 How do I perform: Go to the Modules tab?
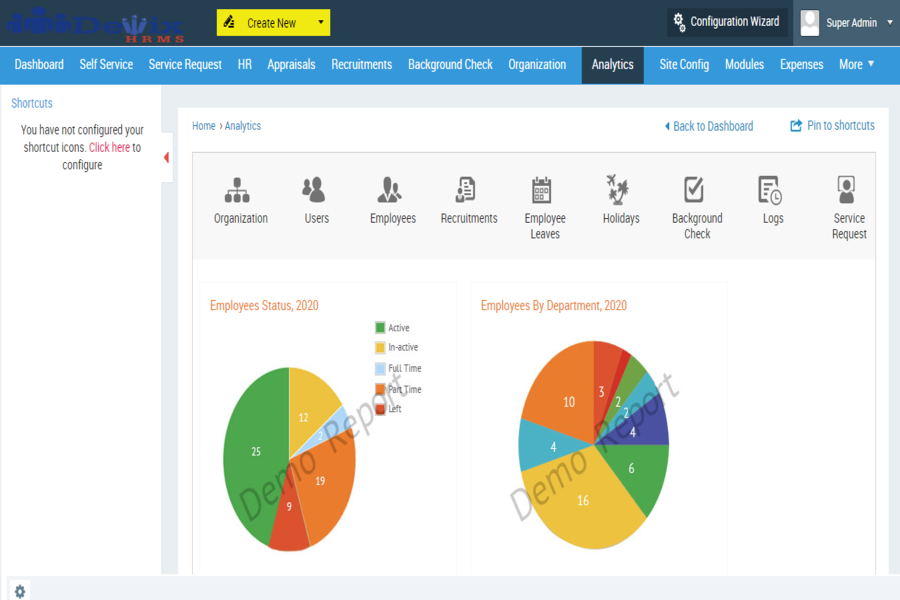pos(744,65)
